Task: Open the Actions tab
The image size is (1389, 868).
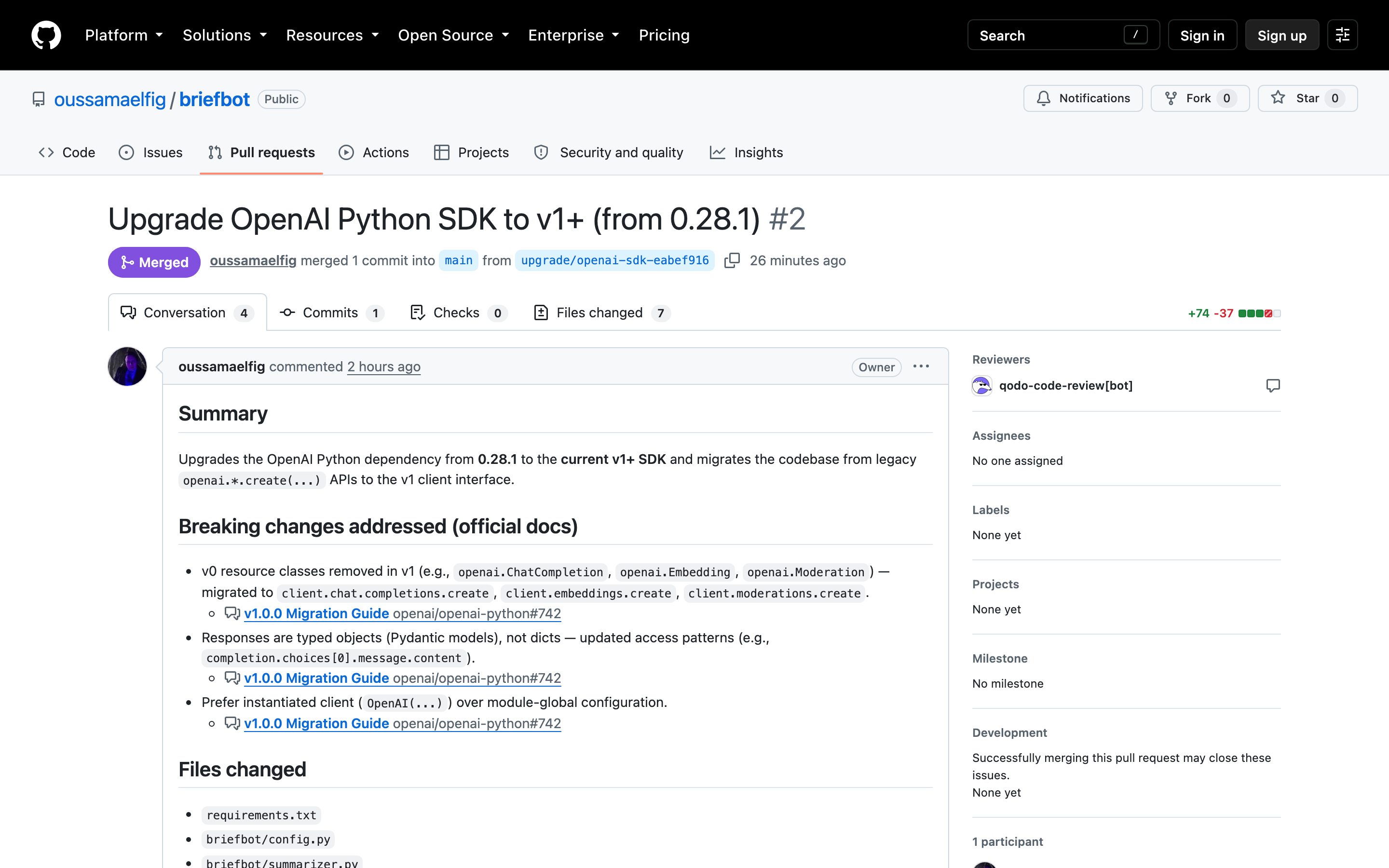Action: (x=374, y=152)
